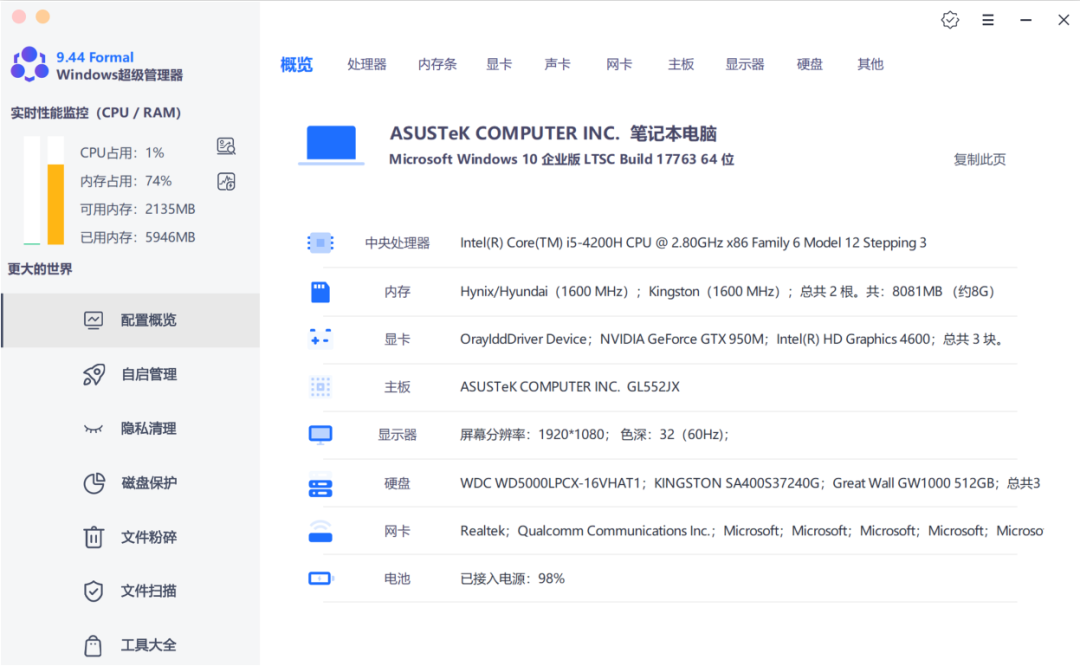Switch to the 概览 tab
This screenshot has height=666, width=1080.
point(296,65)
